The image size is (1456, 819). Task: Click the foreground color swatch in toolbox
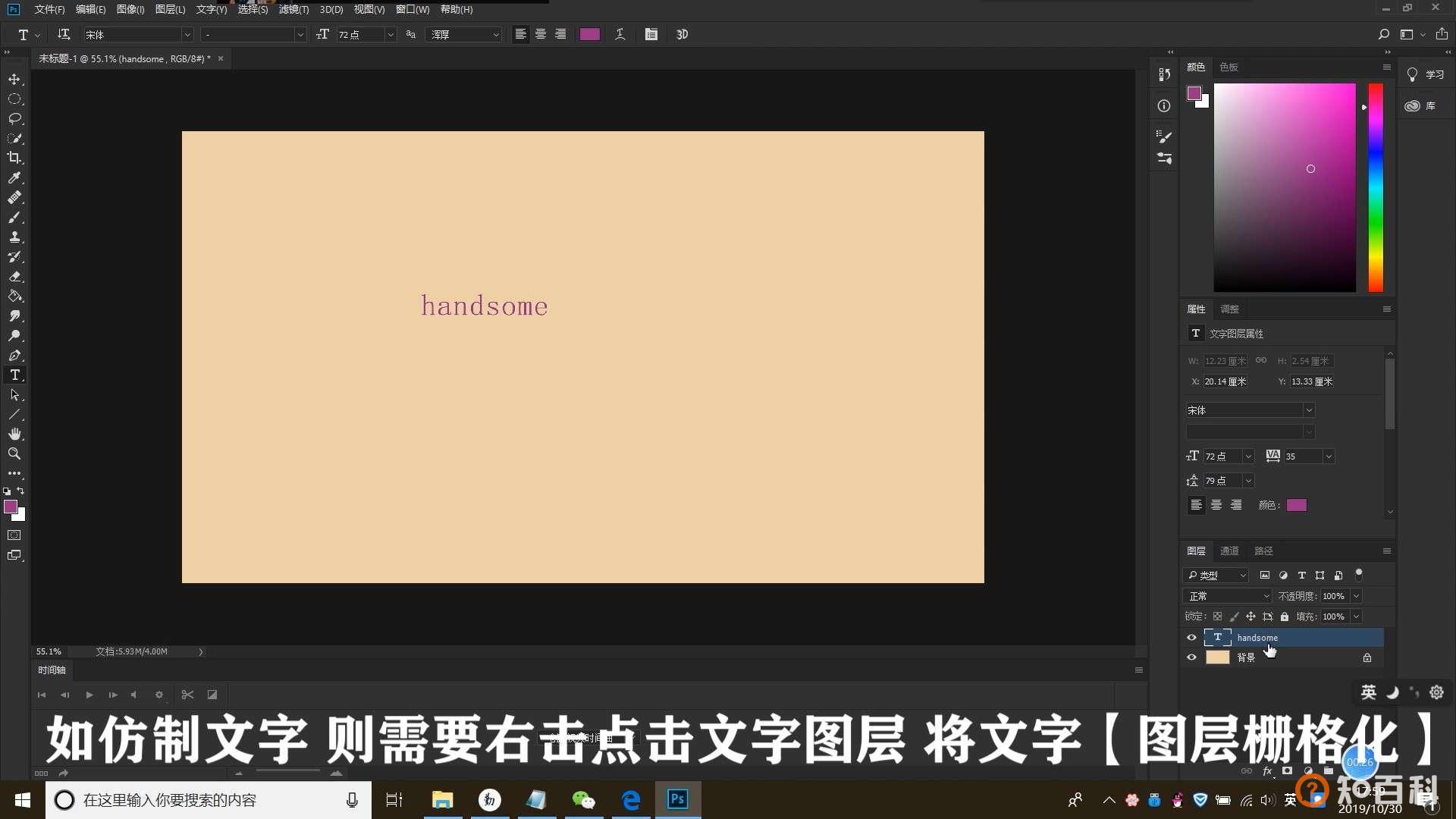[10, 507]
